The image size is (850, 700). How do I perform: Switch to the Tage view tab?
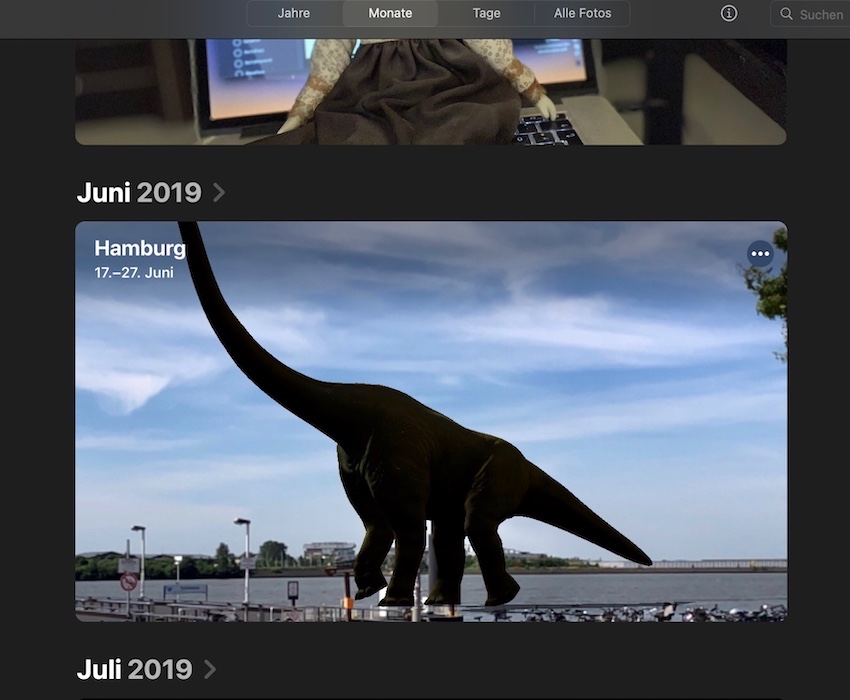(x=486, y=13)
